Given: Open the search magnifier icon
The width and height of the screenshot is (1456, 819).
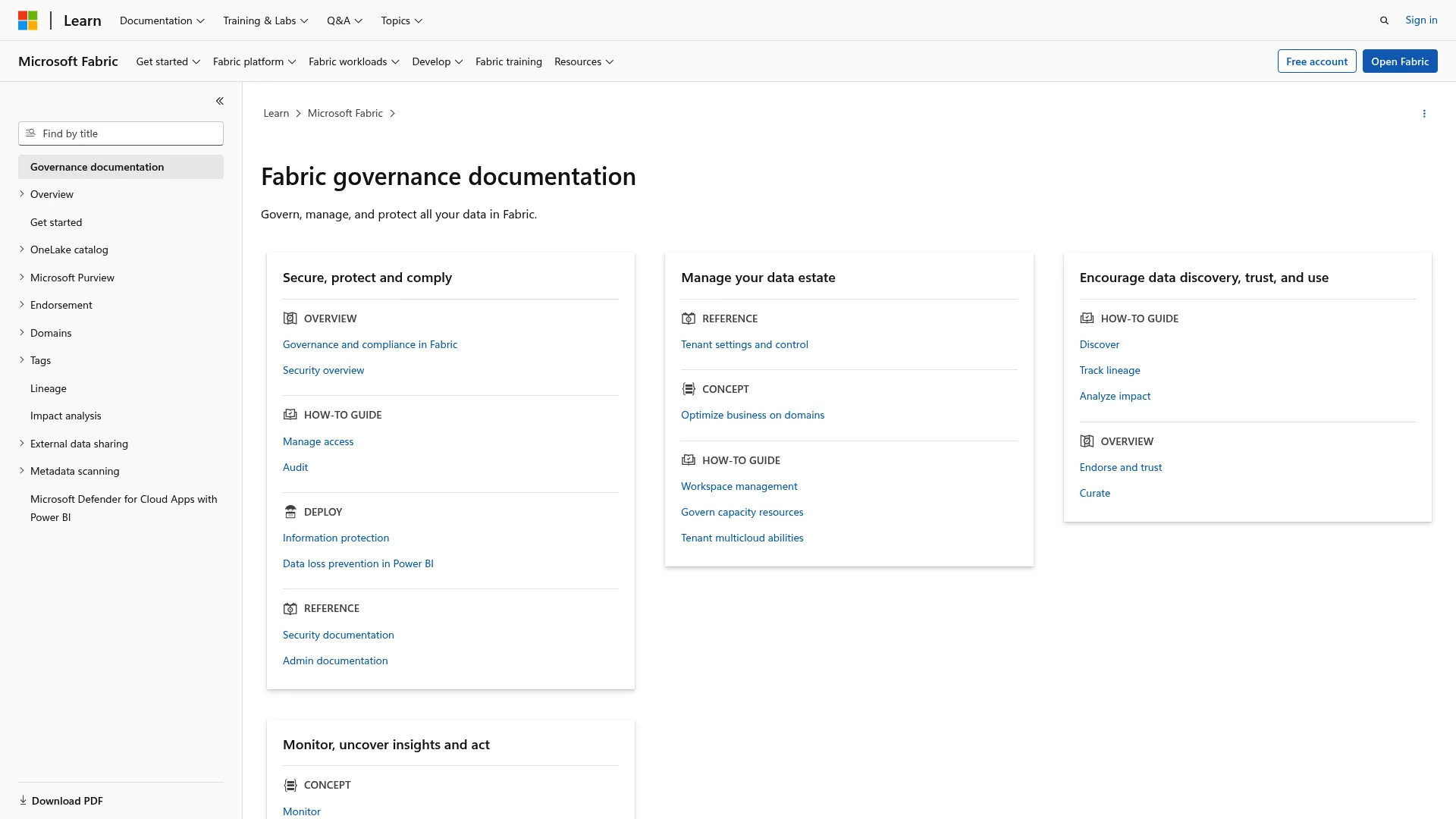Looking at the screenshot, I should click(1384, 20).
